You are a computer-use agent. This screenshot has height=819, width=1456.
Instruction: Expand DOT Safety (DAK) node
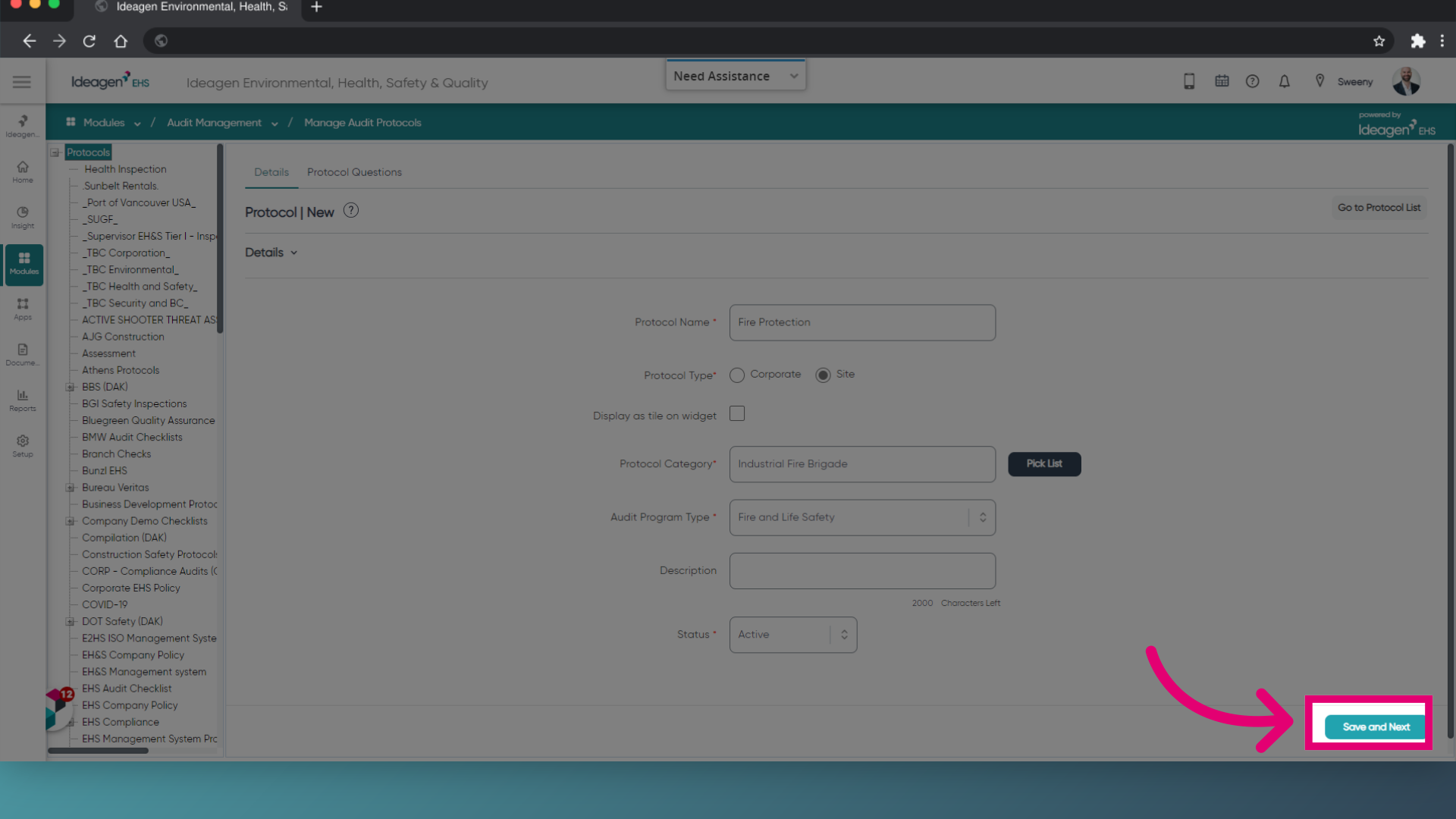point(70,622)
